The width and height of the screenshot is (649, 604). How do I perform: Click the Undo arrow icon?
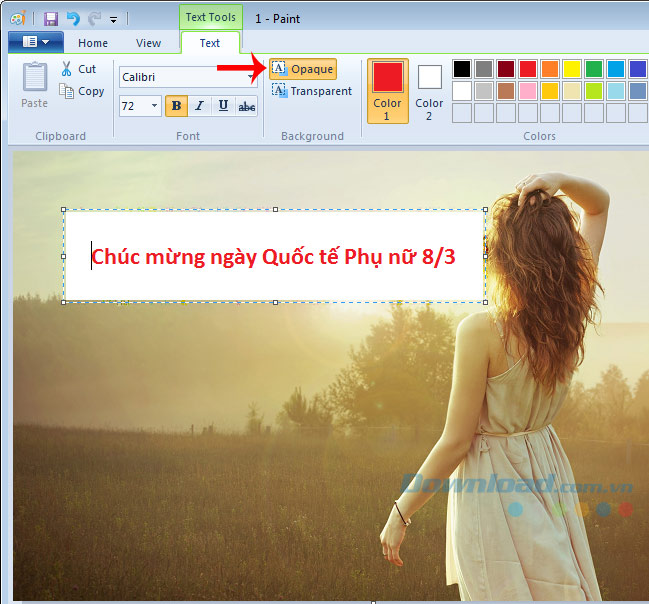point(72,18)
